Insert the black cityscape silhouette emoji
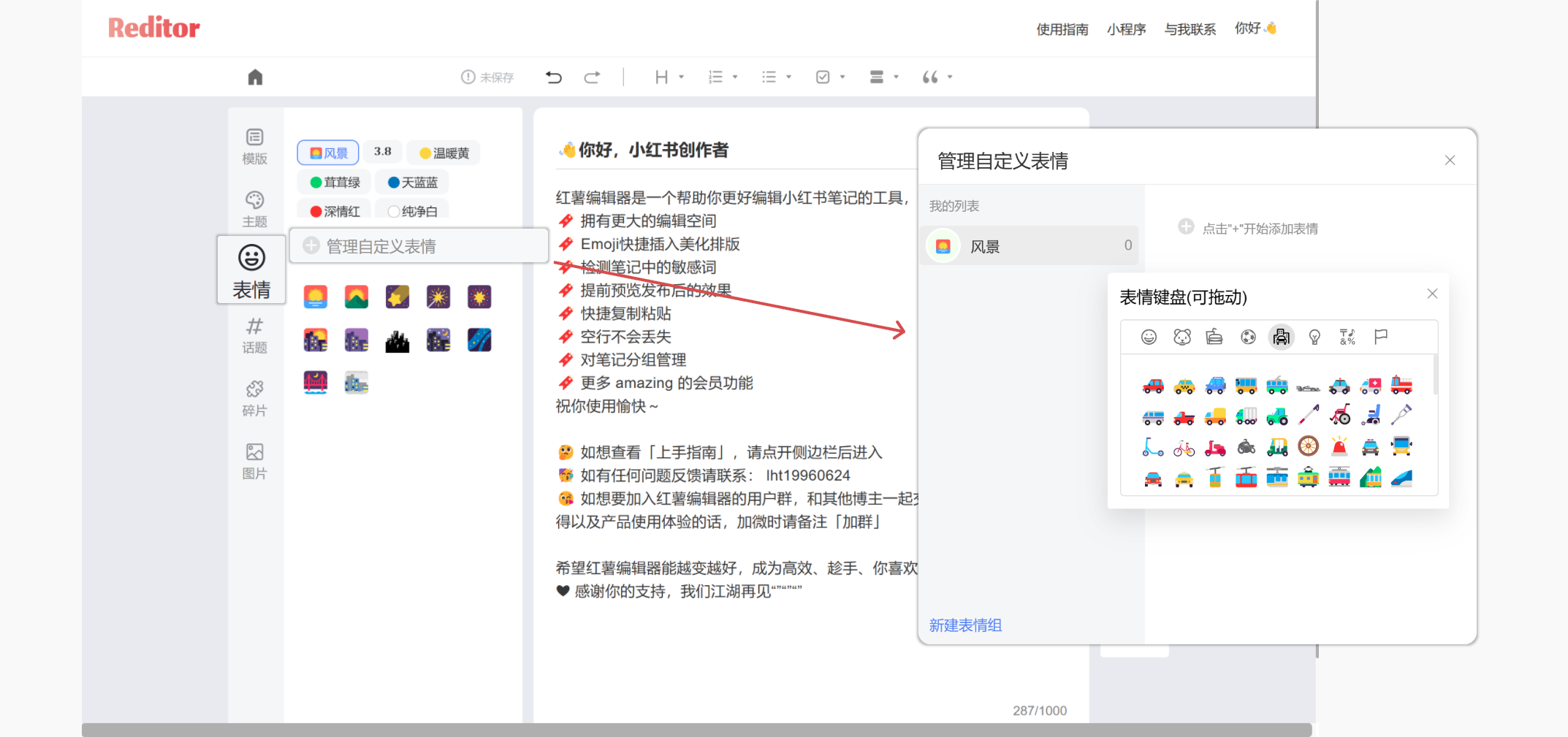Image resolution: width=1568 pixels, height=737 pixels. click(x=397, y=340)
